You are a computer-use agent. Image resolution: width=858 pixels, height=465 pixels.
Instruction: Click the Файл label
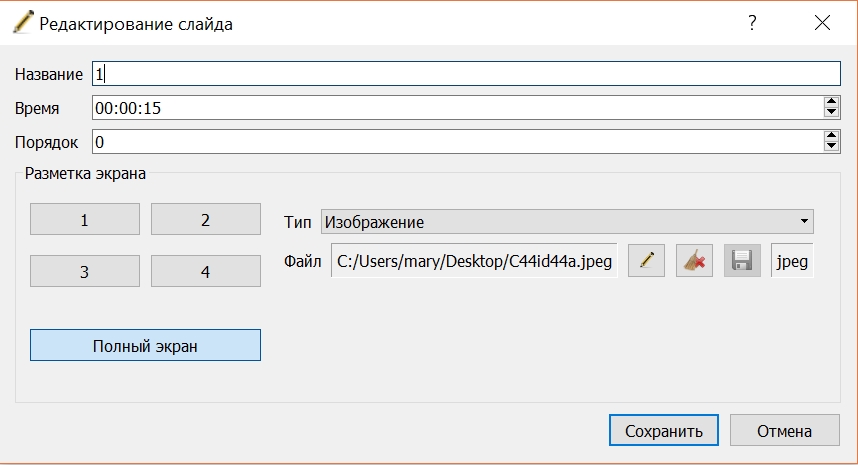[303, 261]
